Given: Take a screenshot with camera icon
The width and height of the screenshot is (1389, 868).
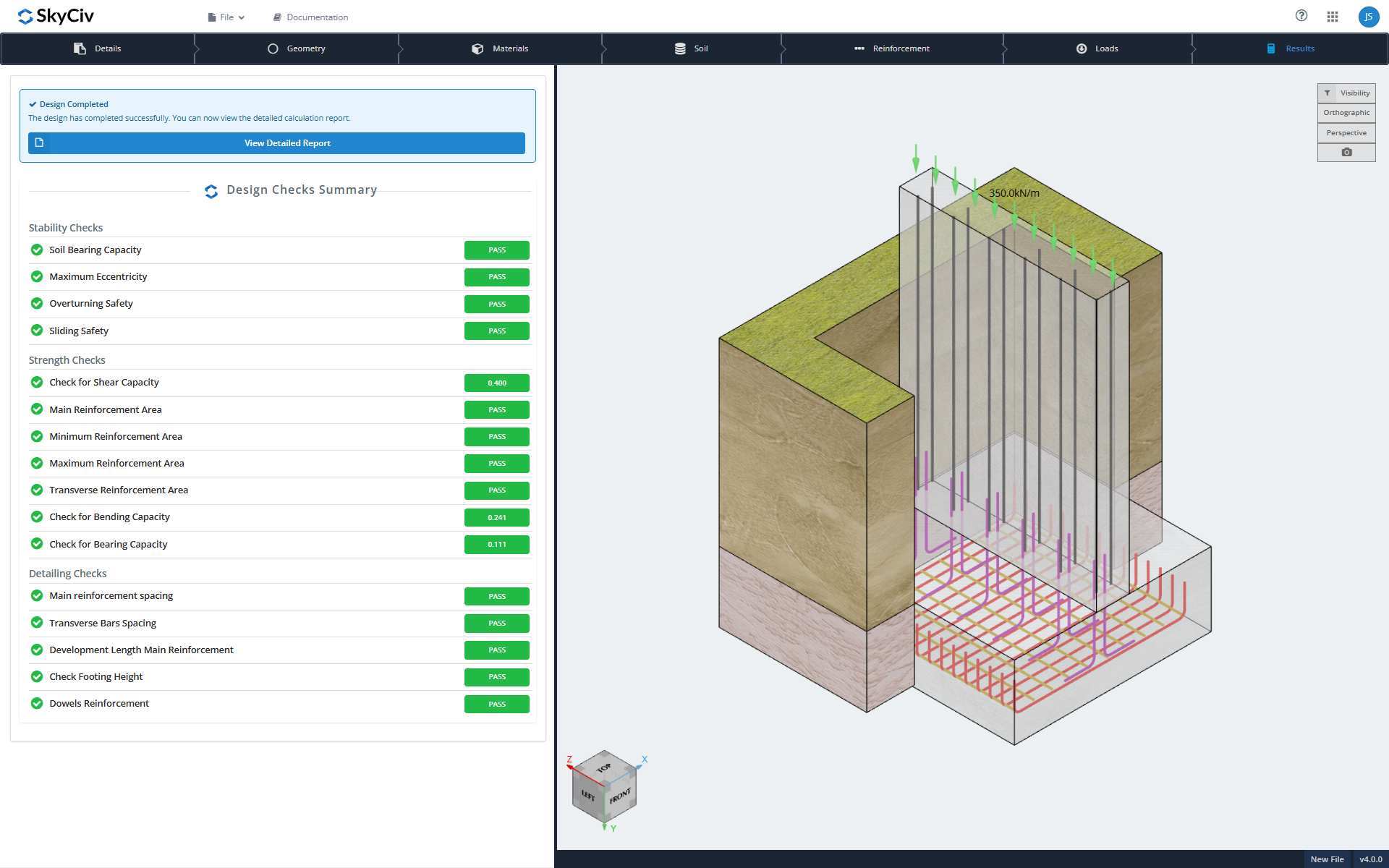Looking at the screenshot, I should [1346, 153].
